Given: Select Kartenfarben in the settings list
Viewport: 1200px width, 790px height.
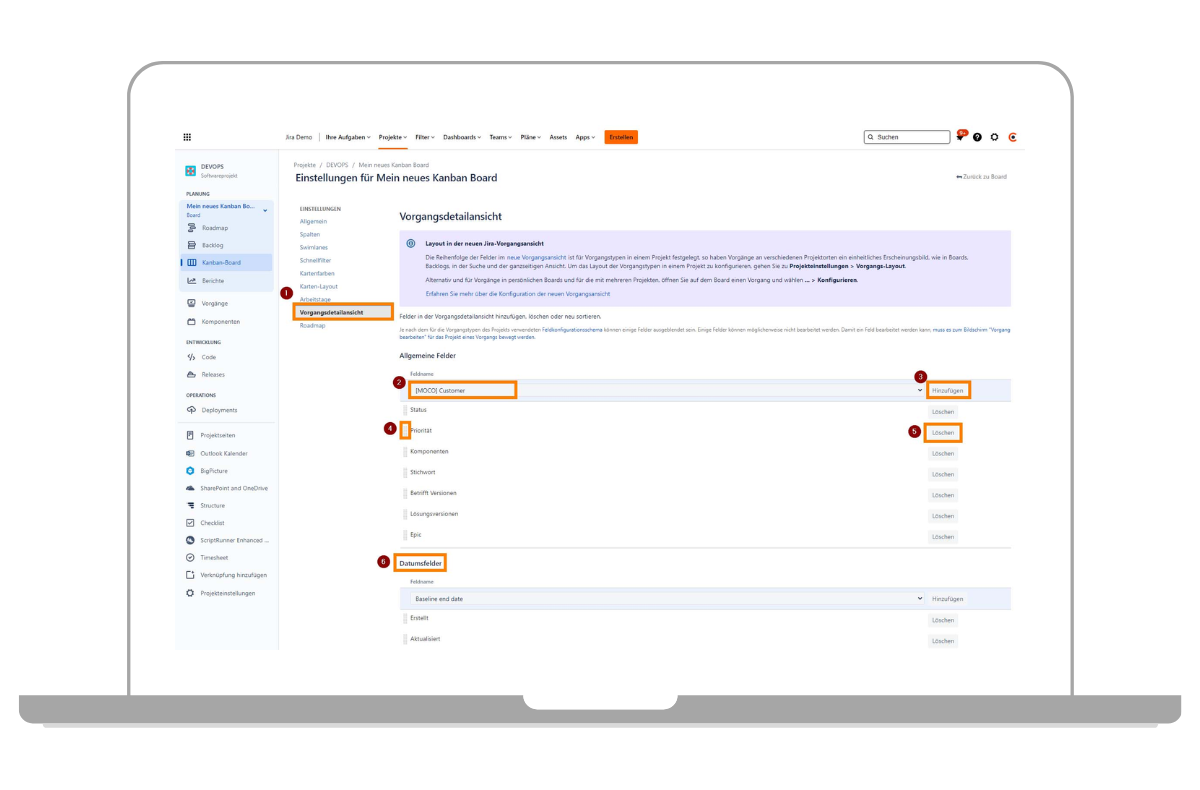Looking at the screenshot, I should 319,273.
